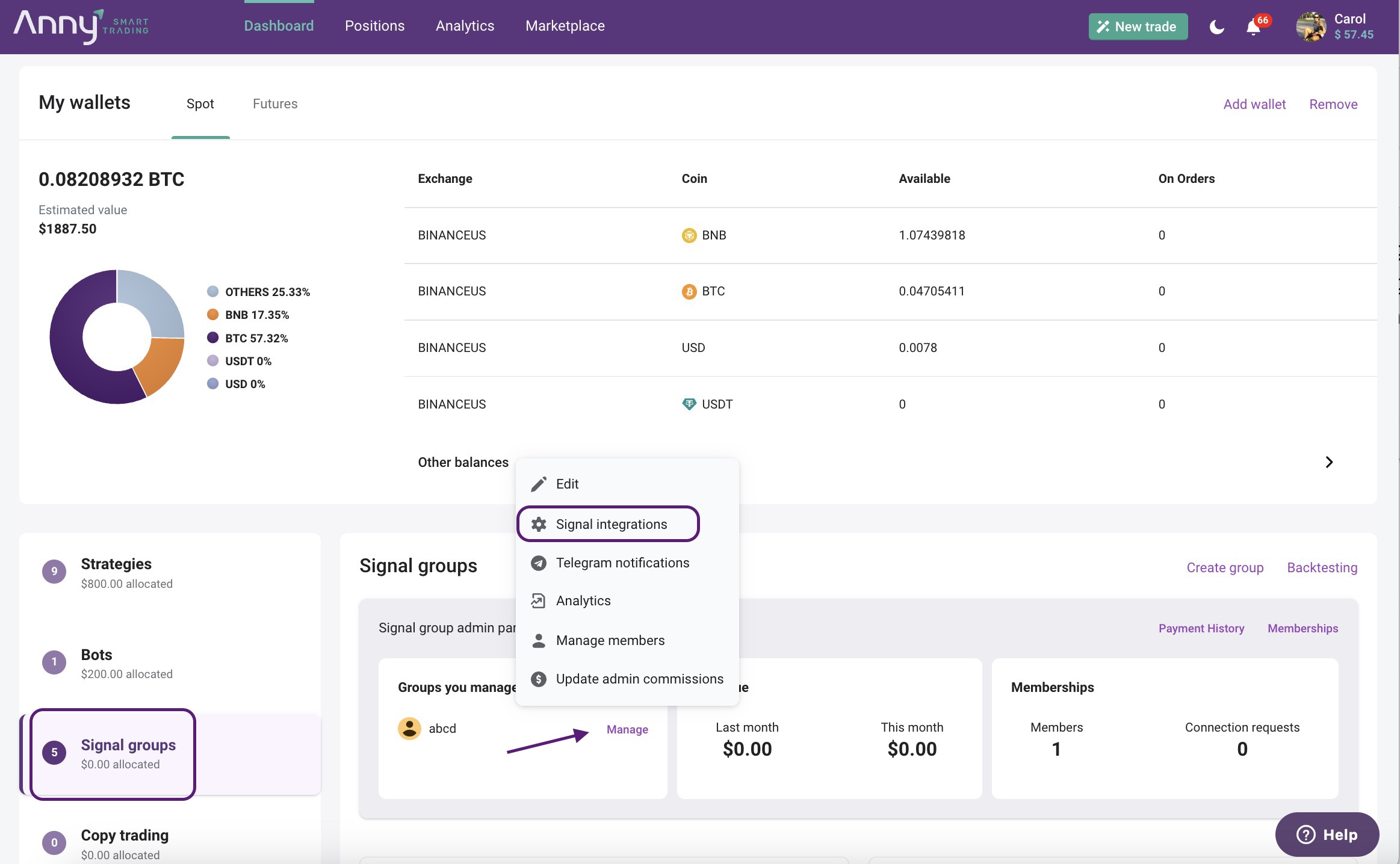Toggle dark mode with the moon icon
The image size is (1400, 864).
click(x=1216, y=27)
